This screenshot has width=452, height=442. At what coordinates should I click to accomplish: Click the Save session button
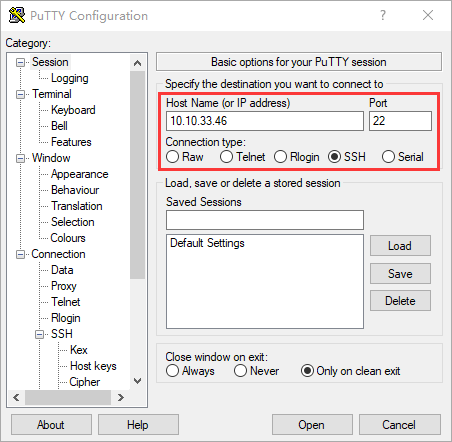point(400,274)
